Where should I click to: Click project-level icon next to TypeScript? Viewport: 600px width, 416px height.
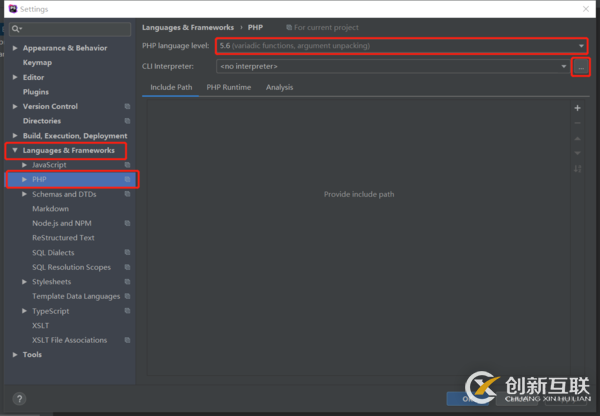click(127, 311)
